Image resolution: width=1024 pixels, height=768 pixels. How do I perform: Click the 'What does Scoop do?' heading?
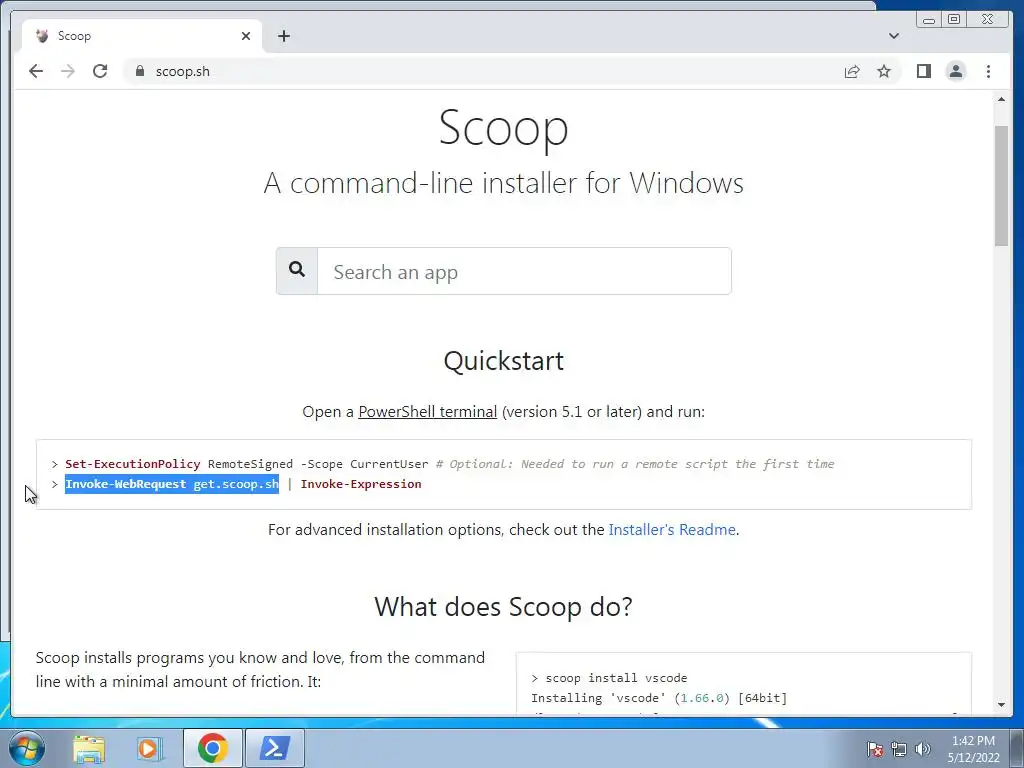click(x=504, y=607)
